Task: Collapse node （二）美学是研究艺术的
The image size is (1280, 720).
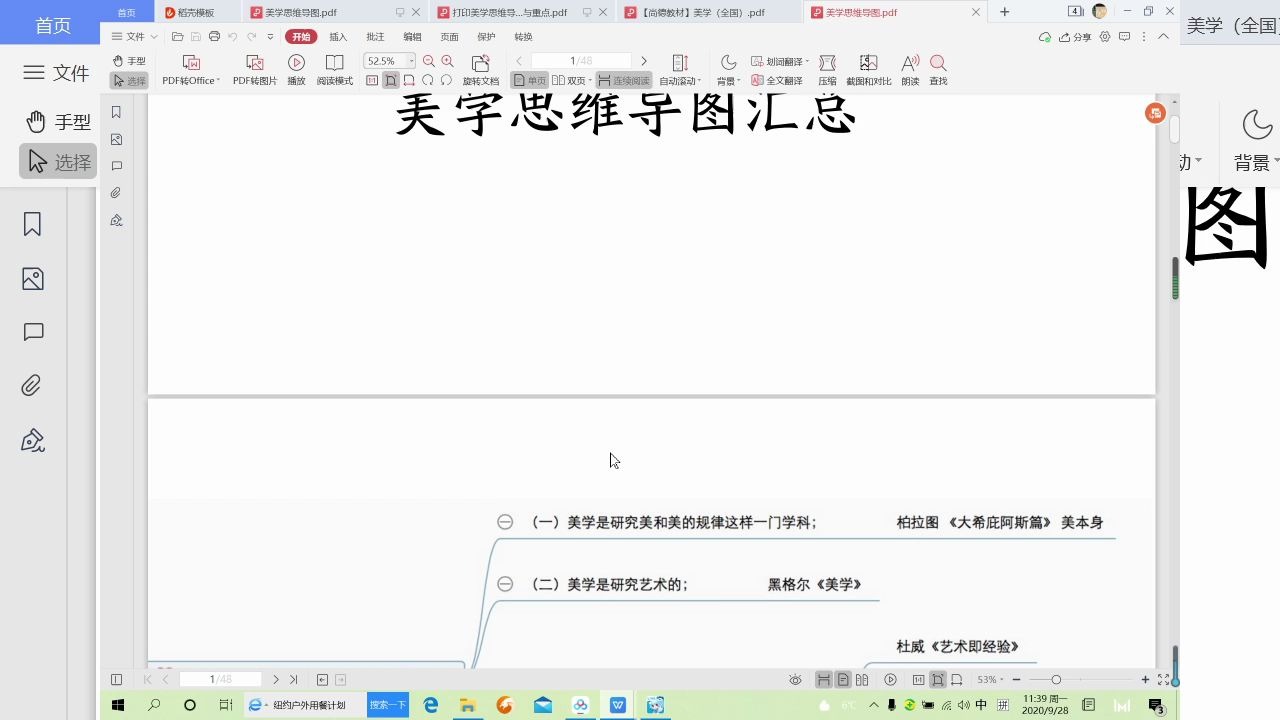Action: click(x=505, y=584)
